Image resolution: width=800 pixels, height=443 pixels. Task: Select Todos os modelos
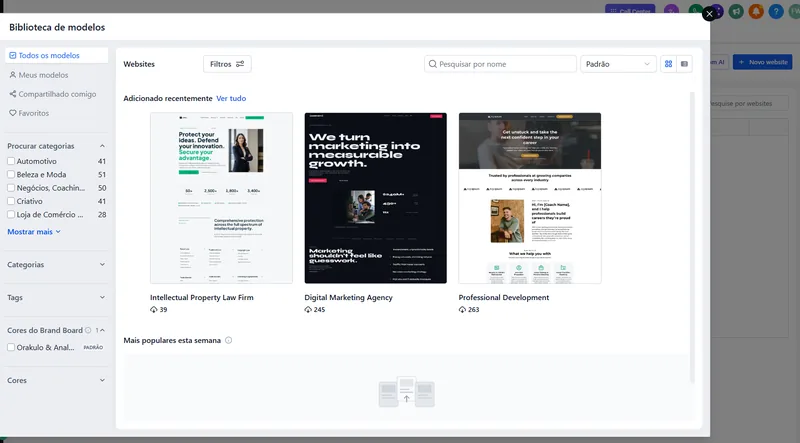56,55
